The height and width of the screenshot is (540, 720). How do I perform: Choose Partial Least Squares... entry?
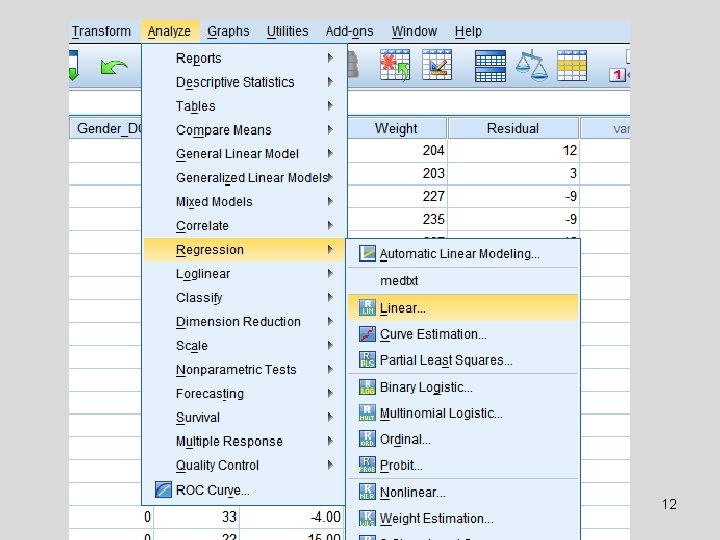[x=463, y=360]
